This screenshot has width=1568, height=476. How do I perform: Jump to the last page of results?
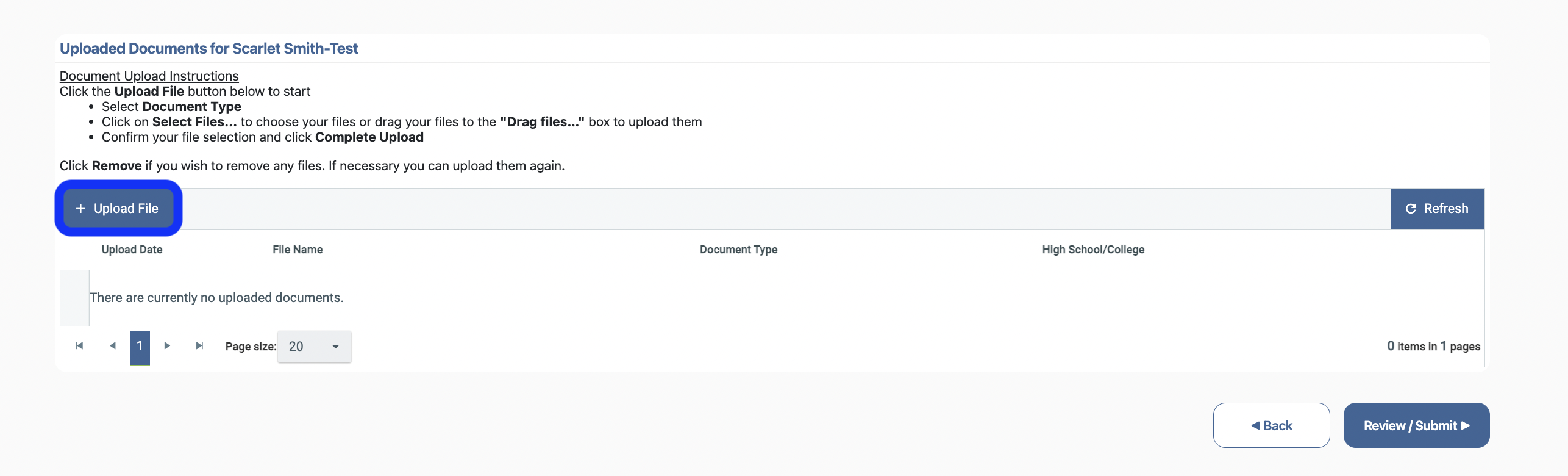199,346
